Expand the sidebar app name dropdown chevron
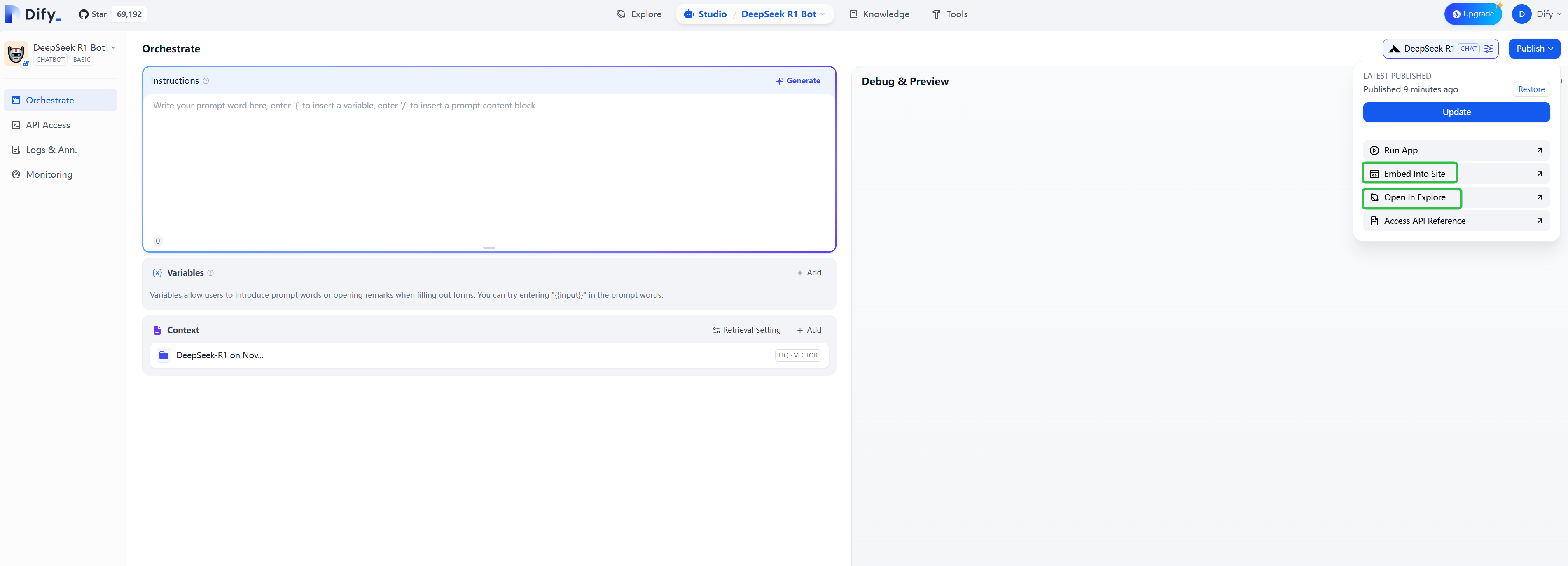Image resolution: width=1568 pixels, height=566 pixels. (113, 47)
